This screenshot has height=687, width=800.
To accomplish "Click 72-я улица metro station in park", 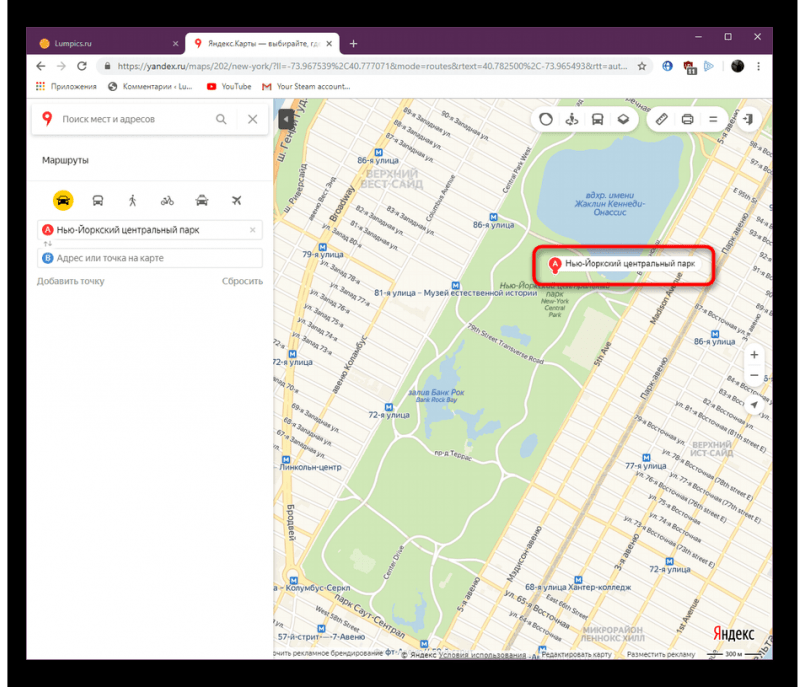I will click(x=389, y=412).
